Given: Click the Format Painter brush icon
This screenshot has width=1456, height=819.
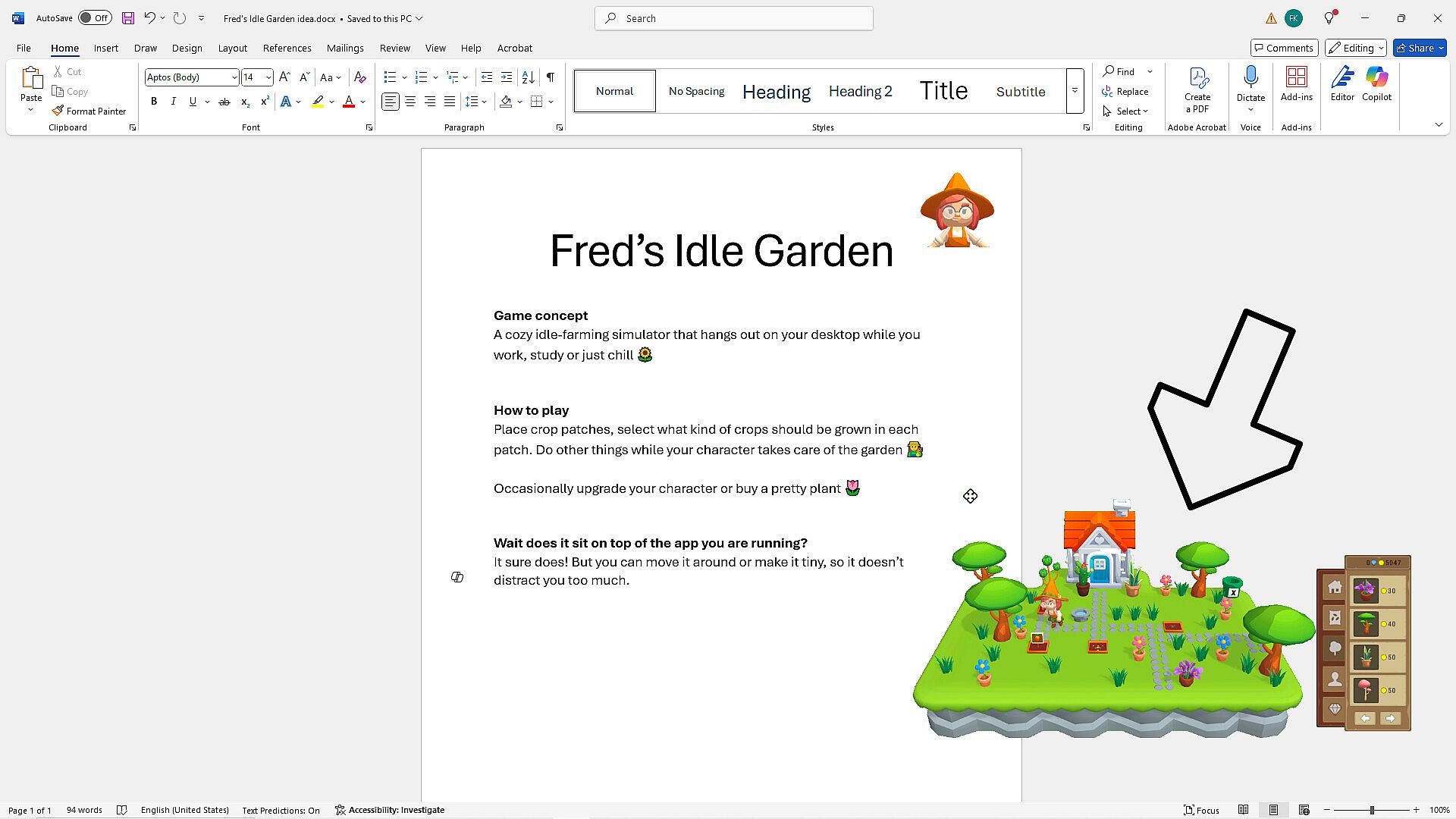Looking at the screenshot, I should click(58, 111).
